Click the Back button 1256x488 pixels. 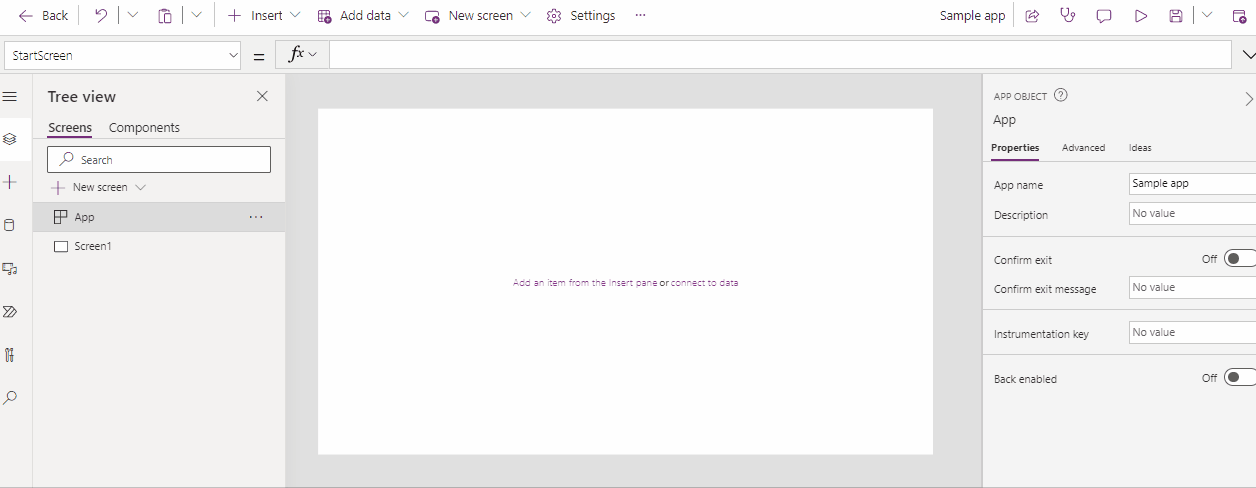click(43, 16)
